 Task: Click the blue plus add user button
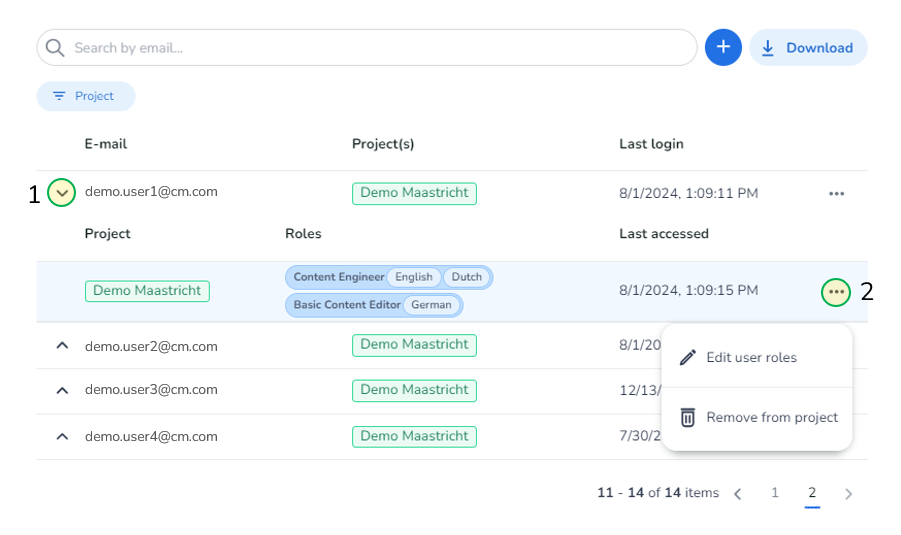tap(723, 48)
